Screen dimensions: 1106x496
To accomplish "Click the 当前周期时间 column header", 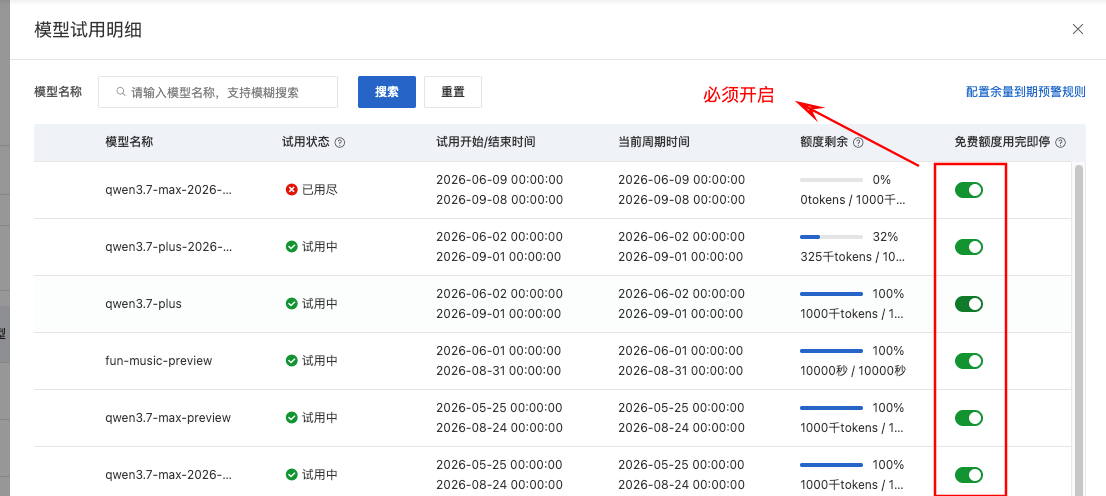I will click(x=654, y=142).
